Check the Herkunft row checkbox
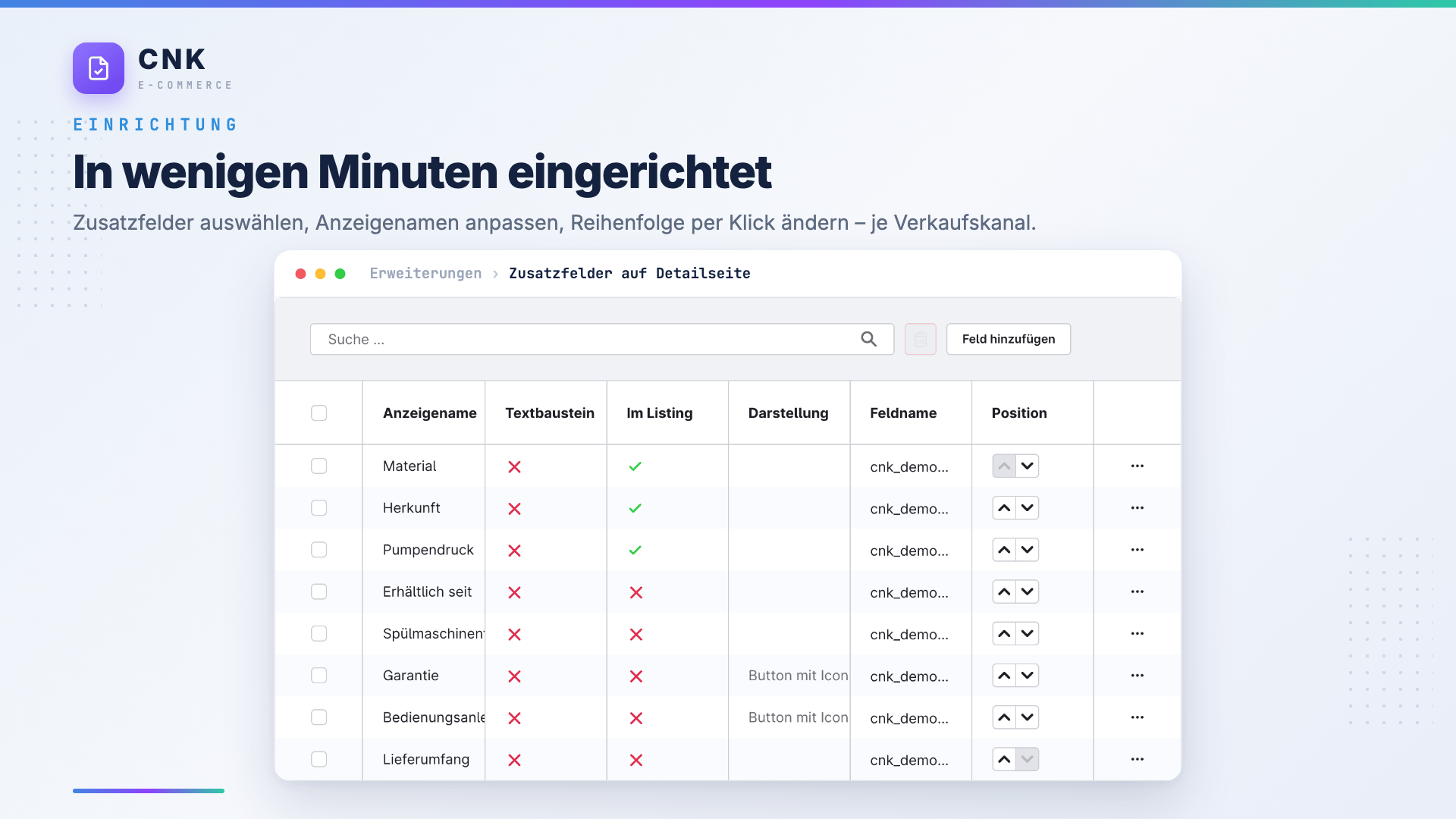Viewport: 1456px width, 819px height. (x=318, y=507)
